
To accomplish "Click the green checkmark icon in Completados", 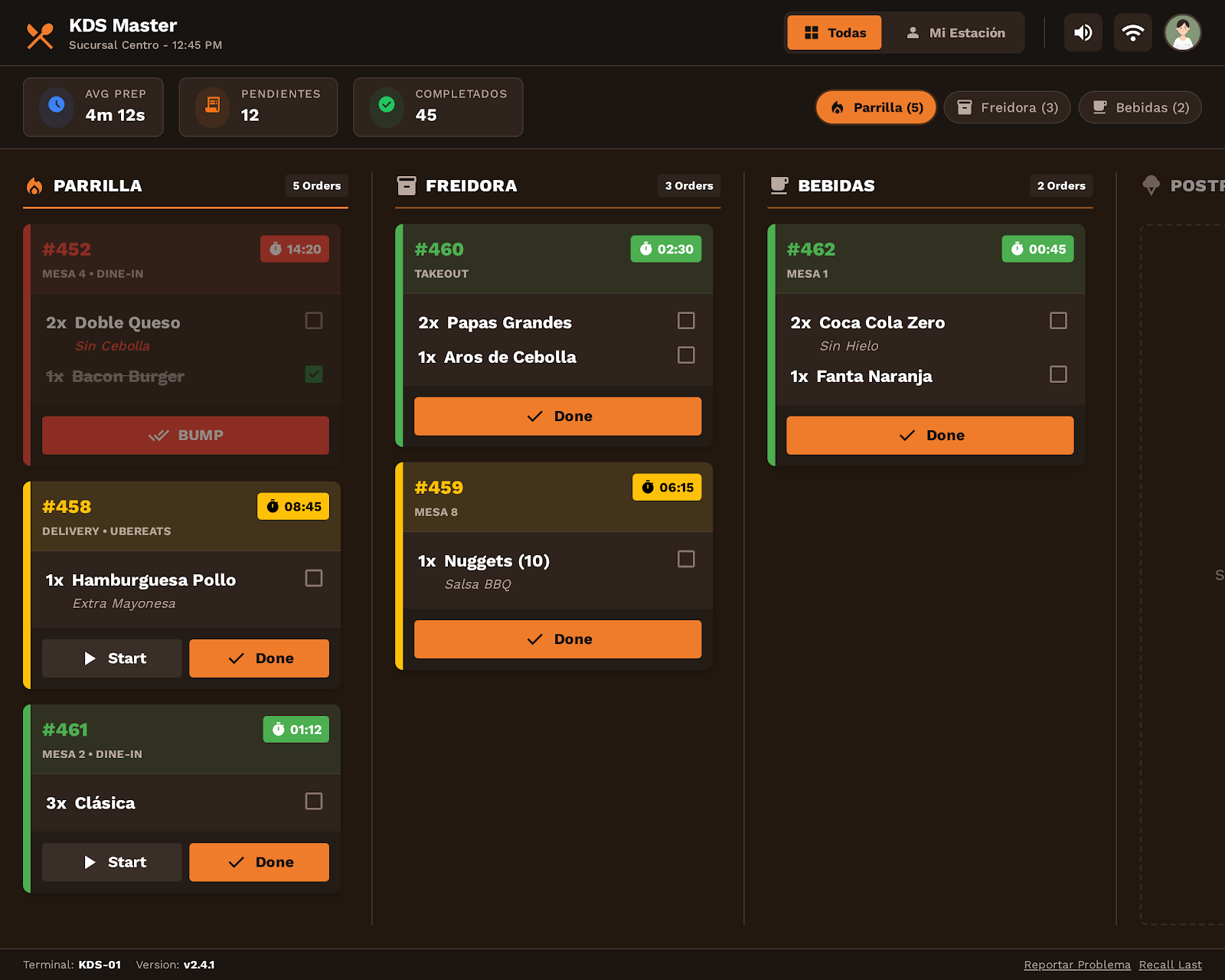I will 387,105.
